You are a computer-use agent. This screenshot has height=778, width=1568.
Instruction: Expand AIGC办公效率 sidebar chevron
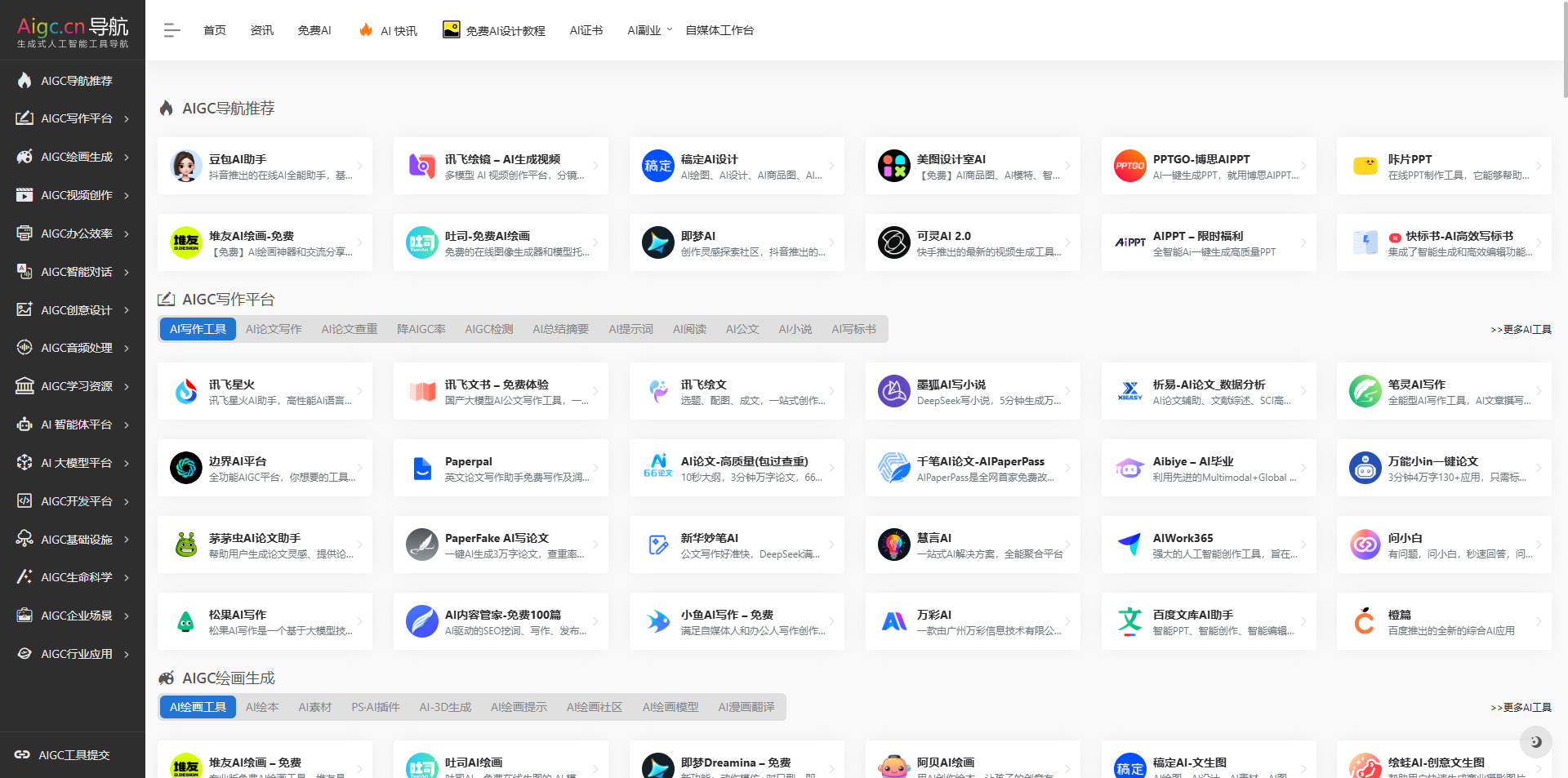127,233
